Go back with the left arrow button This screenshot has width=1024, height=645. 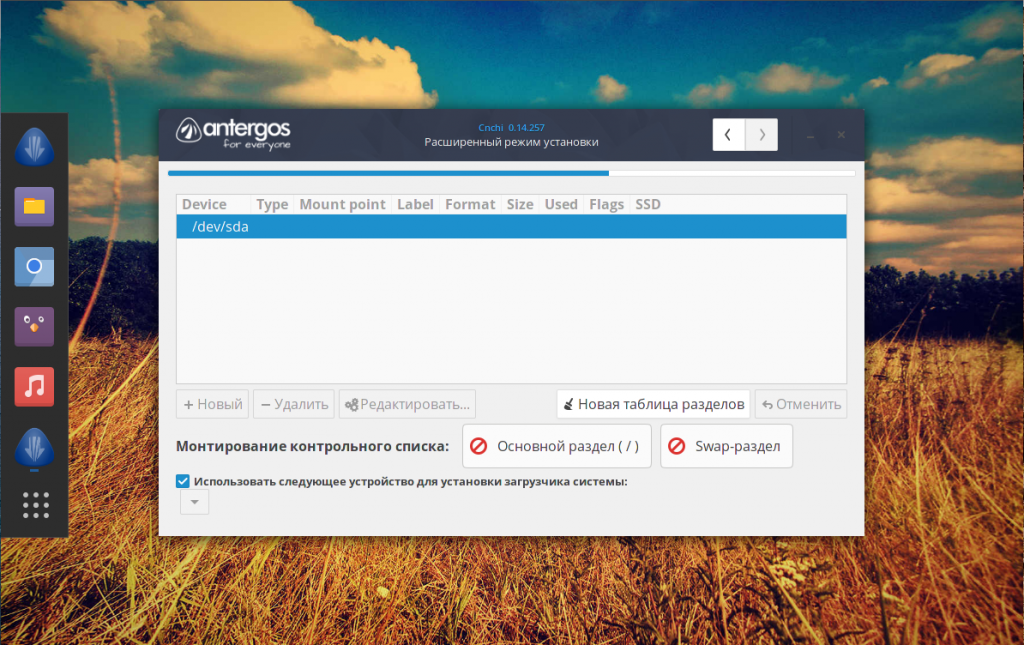tap(728, 134)
